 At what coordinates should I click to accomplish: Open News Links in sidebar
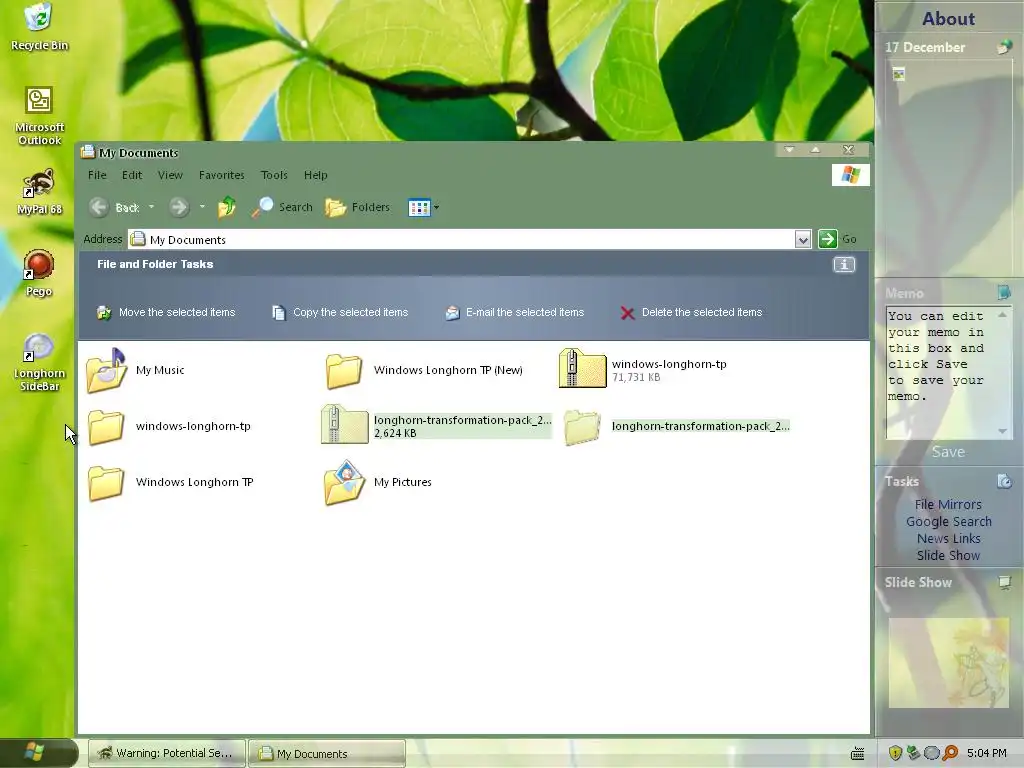point(948,538)
